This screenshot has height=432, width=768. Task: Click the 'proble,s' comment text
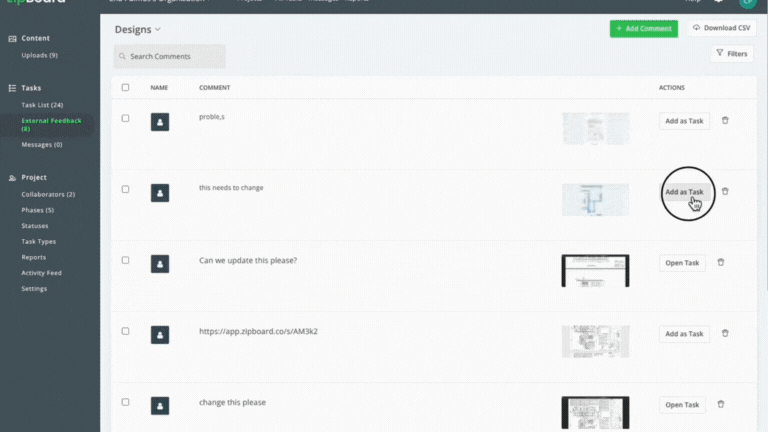pos(212,117)
